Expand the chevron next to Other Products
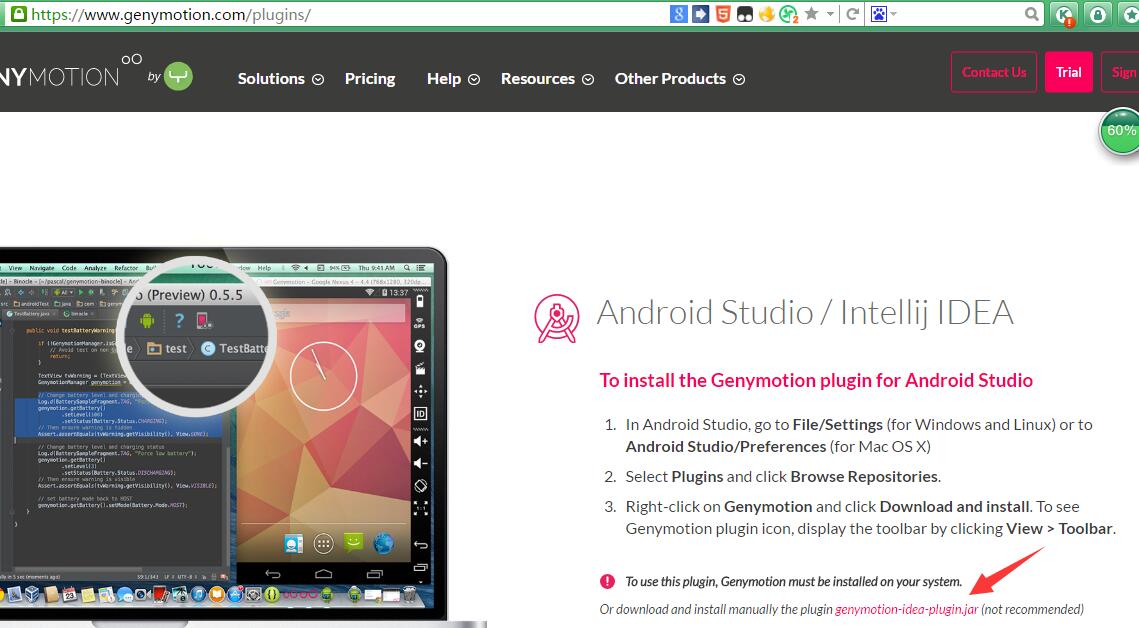 coord(739,79)
